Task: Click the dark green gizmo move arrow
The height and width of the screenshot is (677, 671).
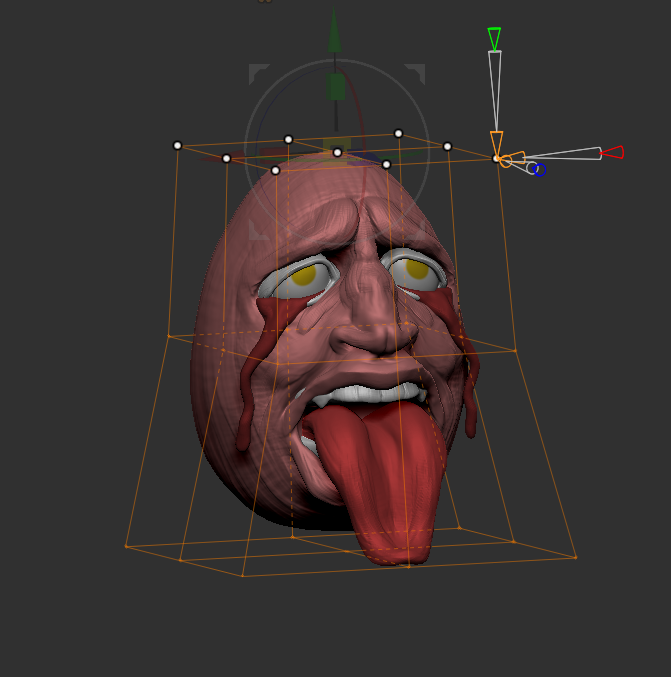Action: [336, 35]
